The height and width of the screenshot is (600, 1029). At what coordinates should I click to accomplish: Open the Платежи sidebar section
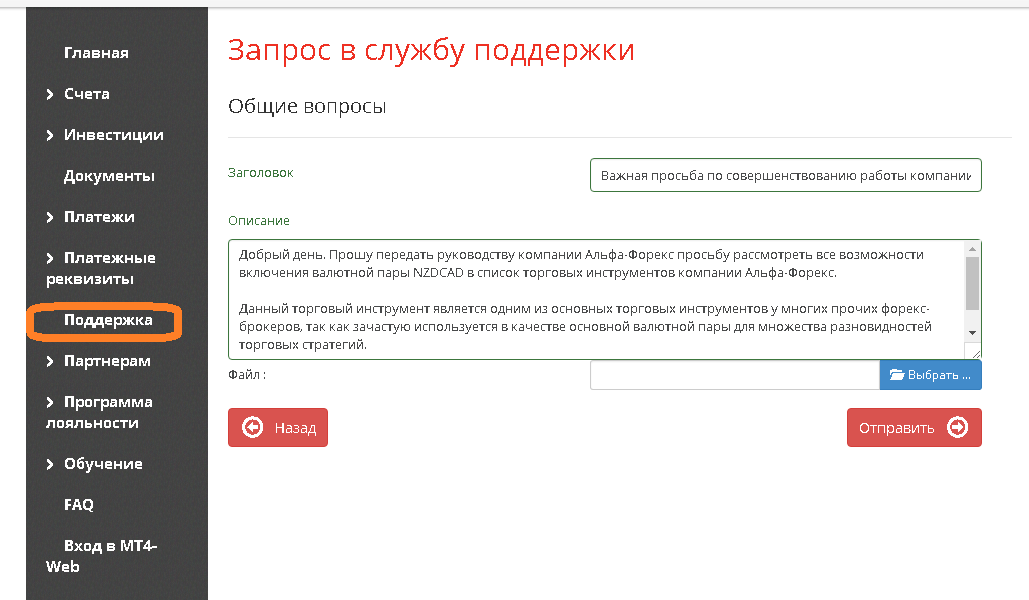coord(99,217)
